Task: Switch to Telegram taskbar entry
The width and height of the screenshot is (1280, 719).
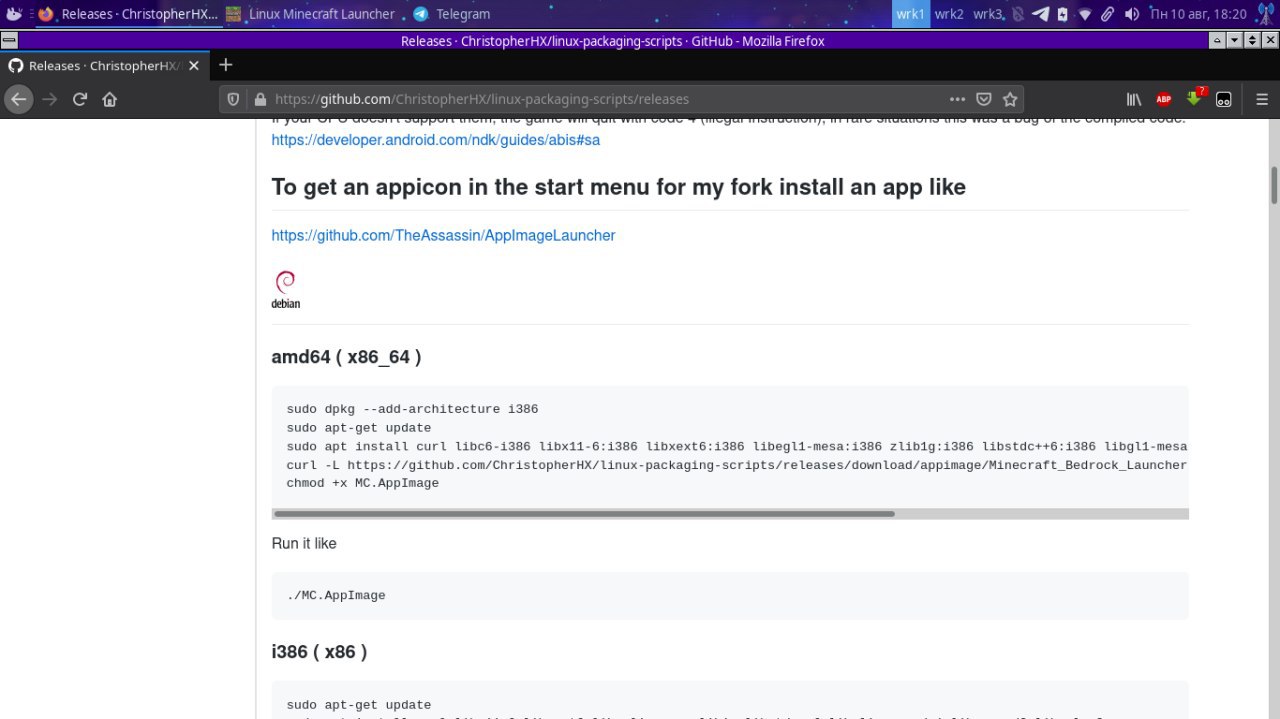Action: [x=452, y=14]
